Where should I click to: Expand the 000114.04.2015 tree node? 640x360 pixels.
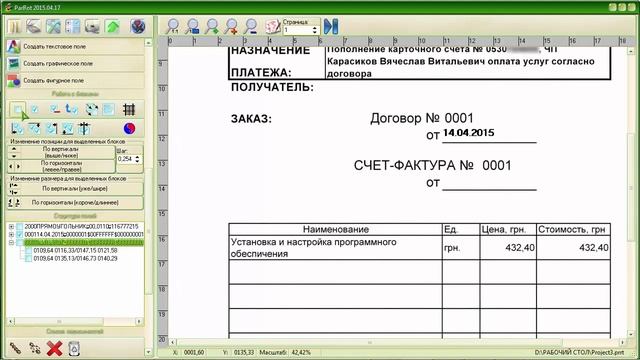[11, 235]
